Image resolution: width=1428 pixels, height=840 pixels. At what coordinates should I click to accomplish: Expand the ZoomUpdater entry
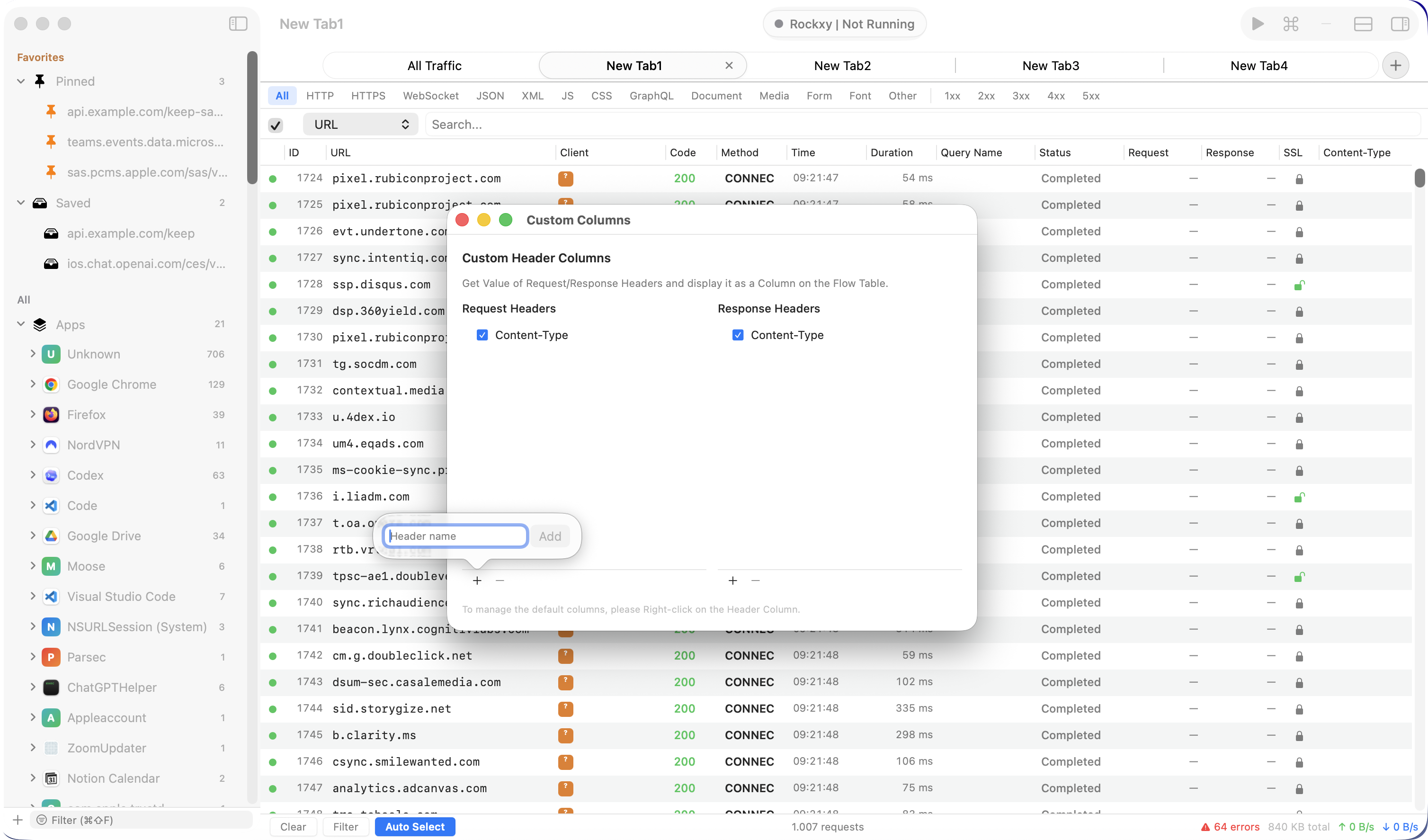pyautogui.click(x=33, y=748)
